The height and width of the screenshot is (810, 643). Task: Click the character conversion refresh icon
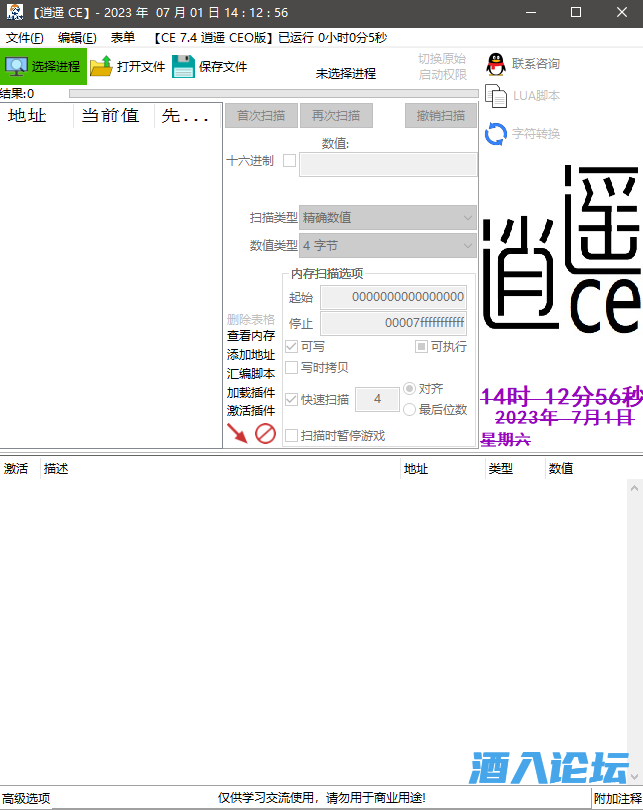496,134
